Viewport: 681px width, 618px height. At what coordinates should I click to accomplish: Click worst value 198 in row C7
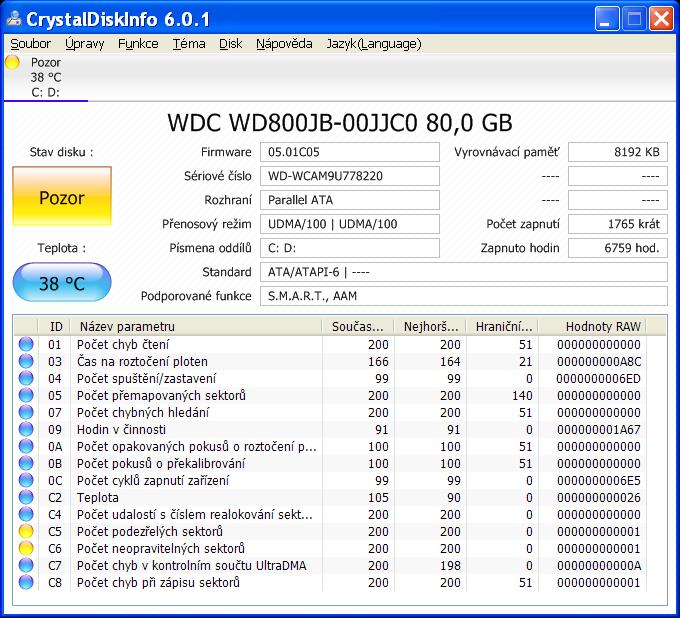(450, 565)
